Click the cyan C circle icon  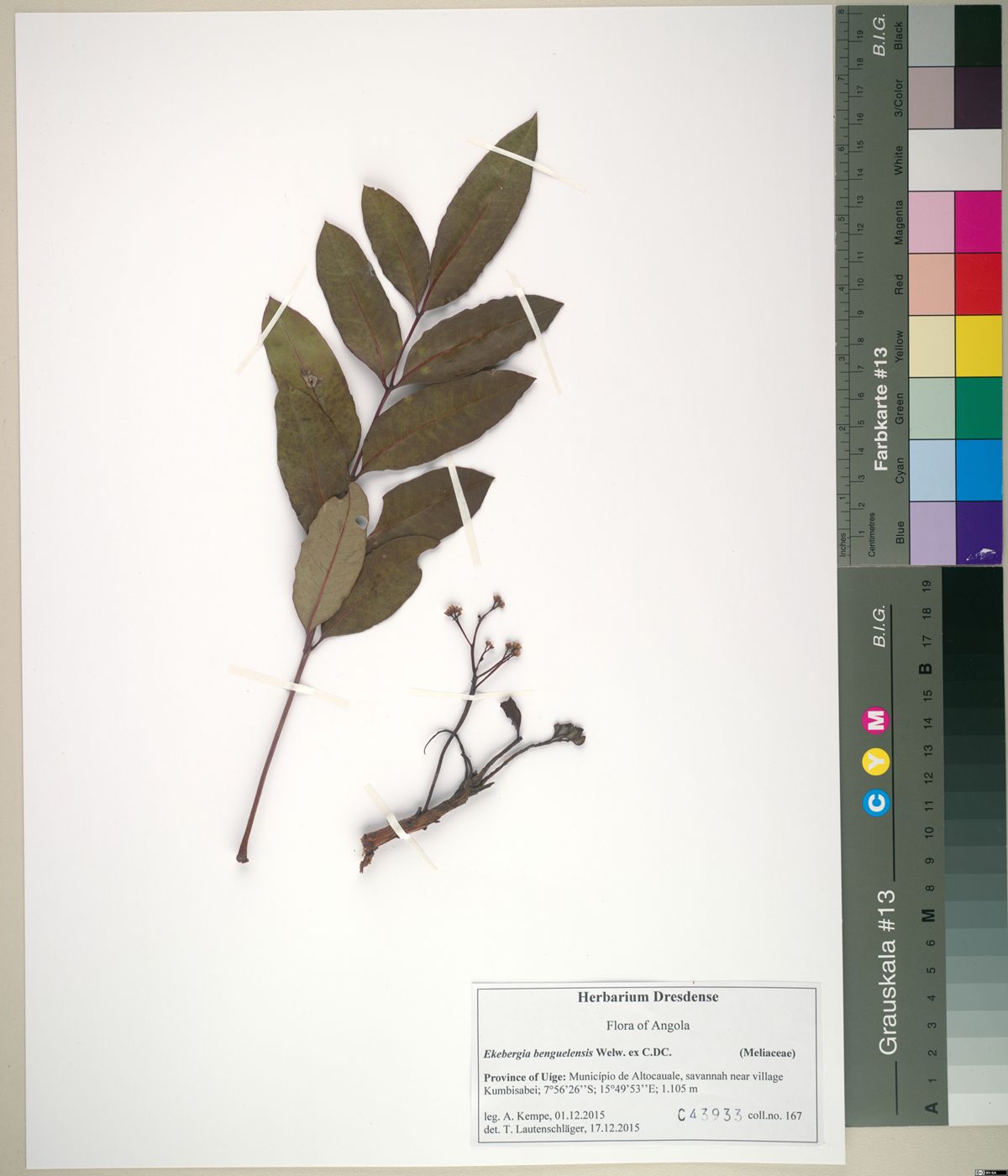pyautogui.click(x=876, y=803)
